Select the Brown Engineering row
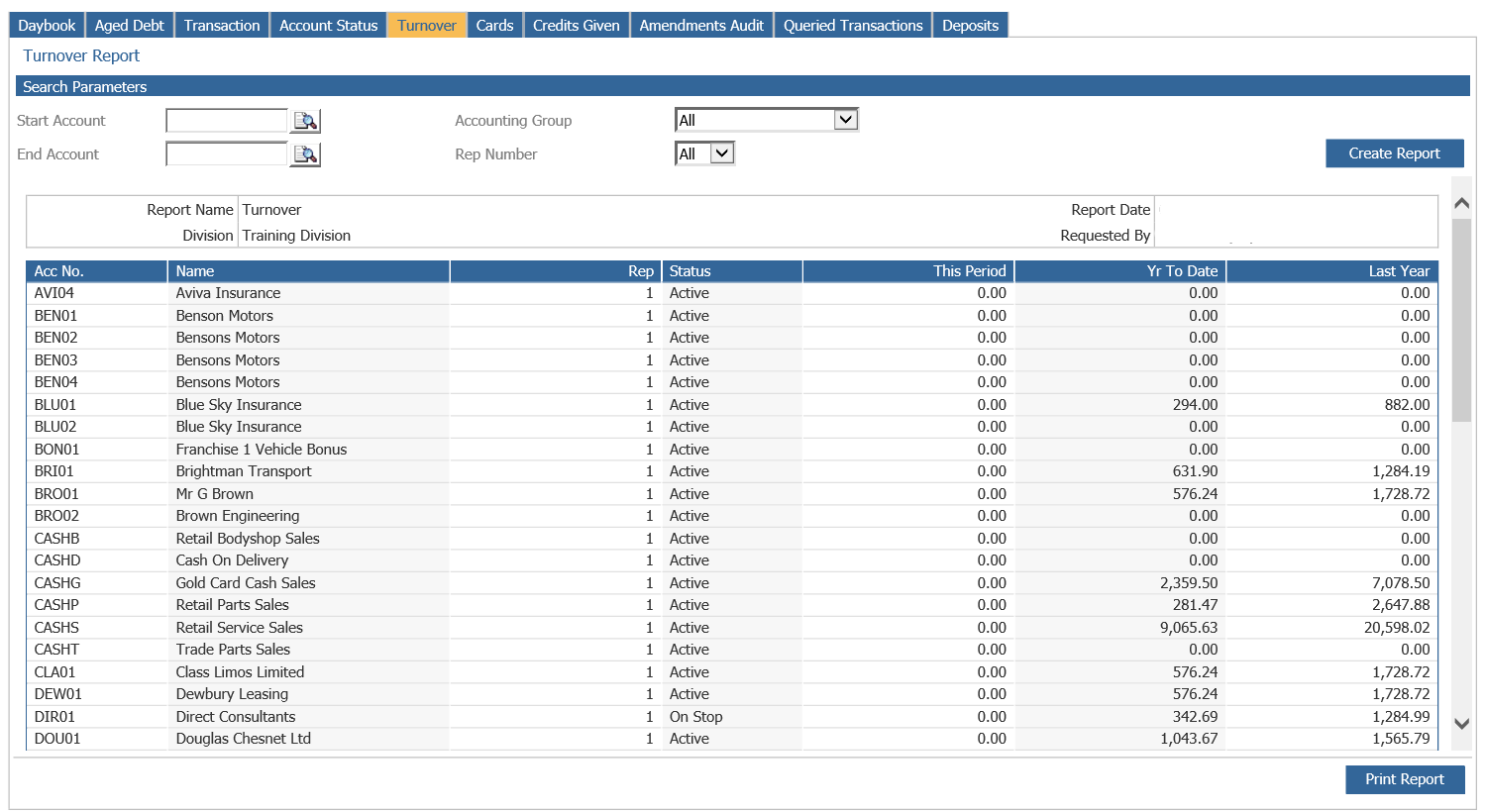Viewport: 1485px width, 812px height. tap(732, 516)
